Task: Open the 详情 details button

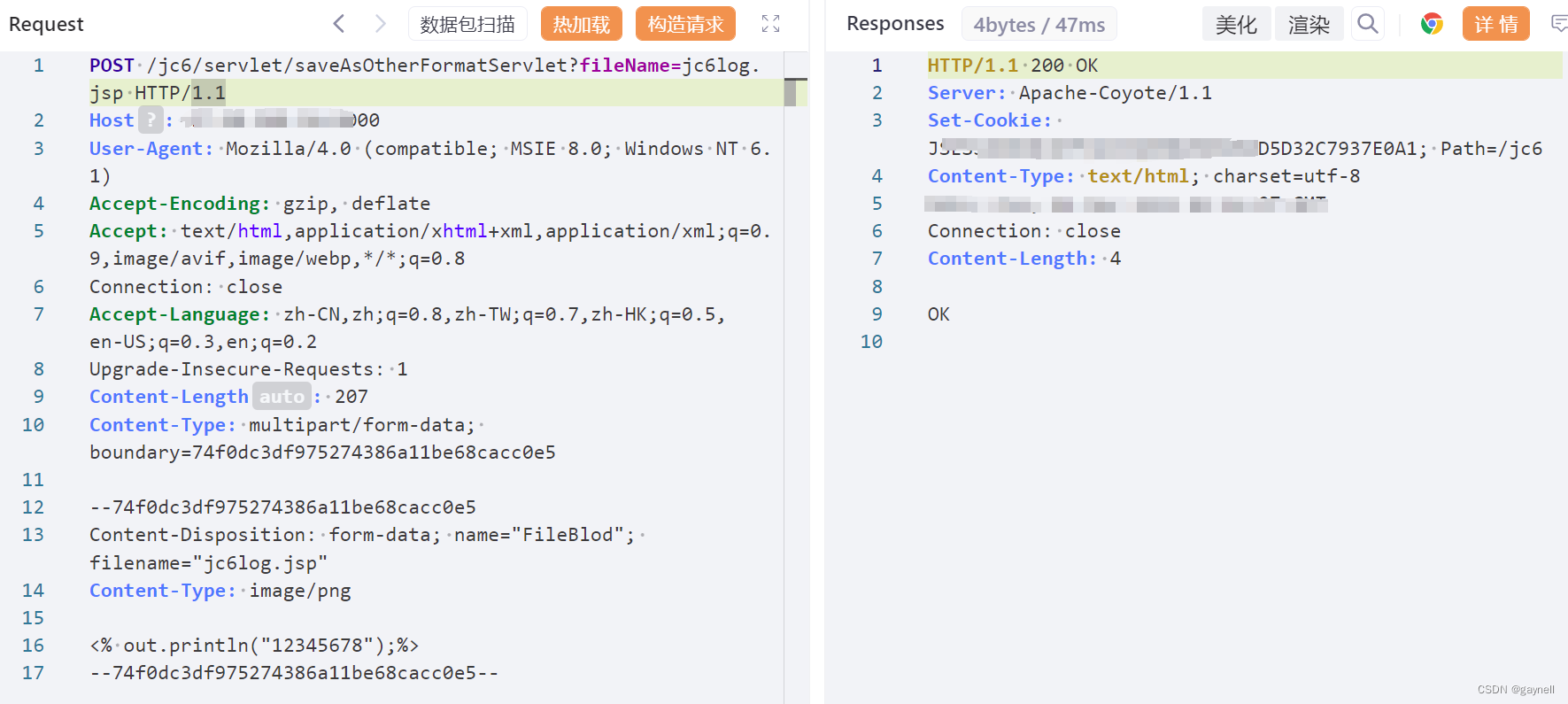Action: 1496,24
